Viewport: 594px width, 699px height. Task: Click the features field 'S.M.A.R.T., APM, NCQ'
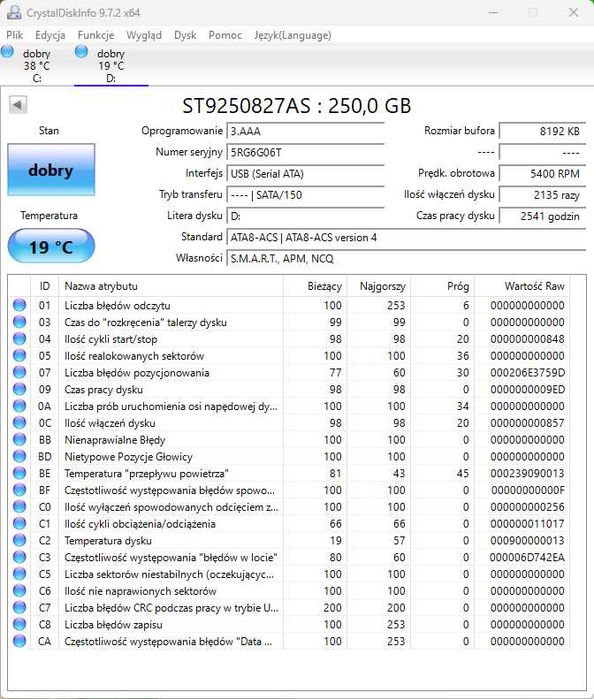pyautogui.click(x=406, y=259)
